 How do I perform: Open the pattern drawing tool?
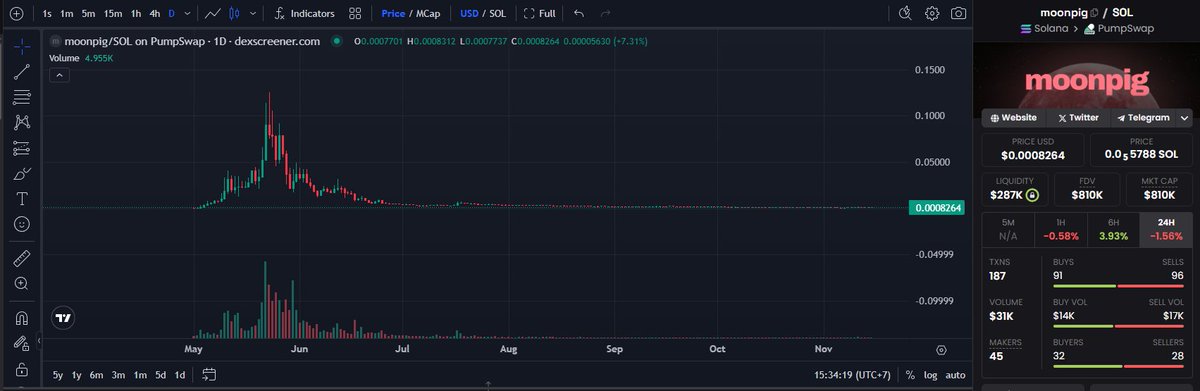21,123
